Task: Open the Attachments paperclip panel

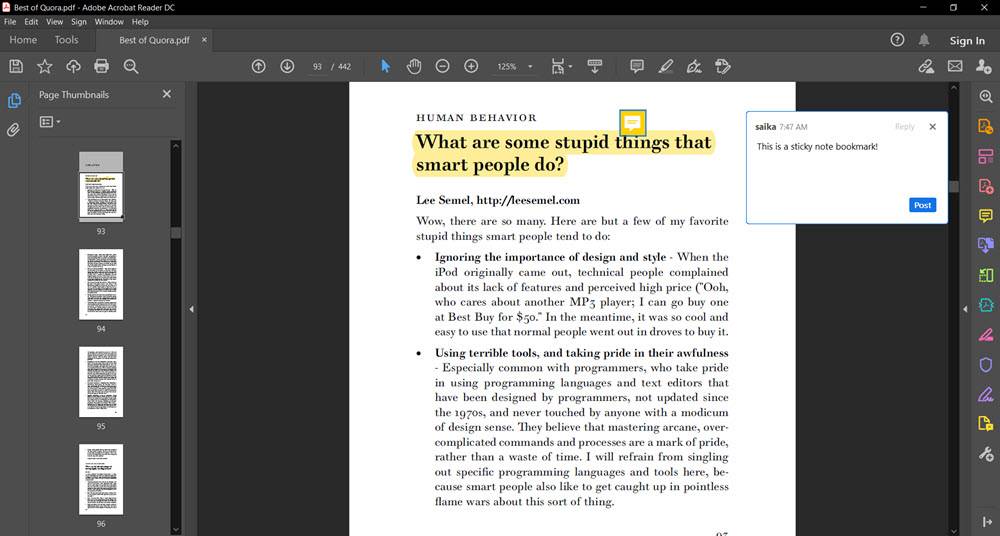Action: click(x=14, y=130)
